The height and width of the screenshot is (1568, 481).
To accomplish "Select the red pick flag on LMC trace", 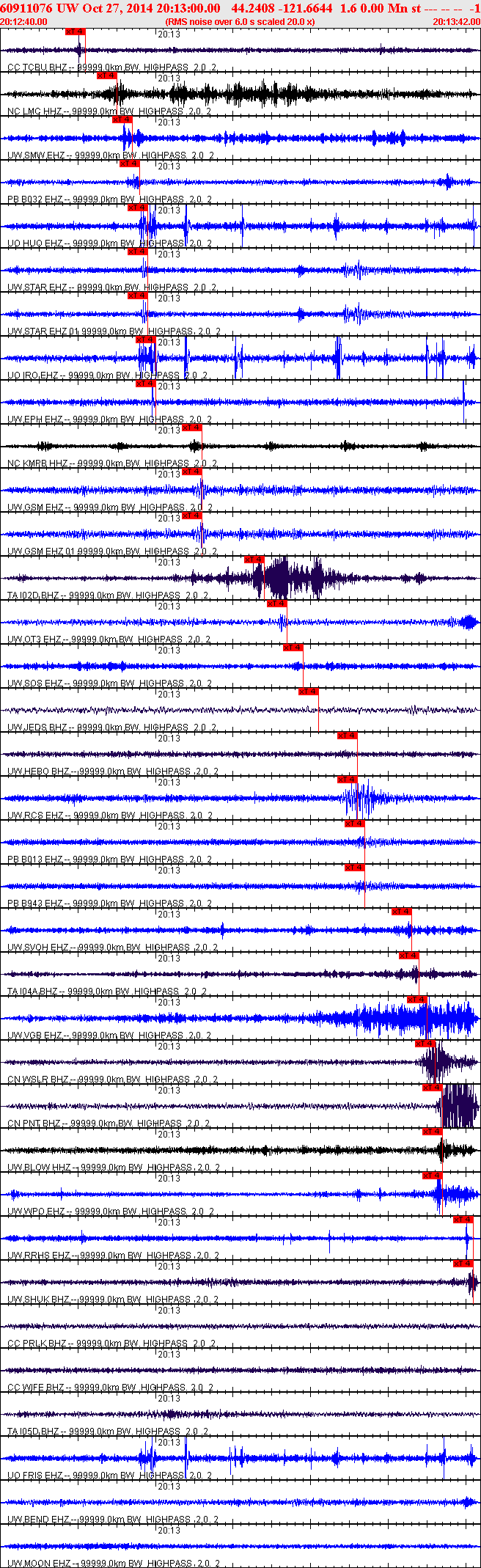I will 106,76.
